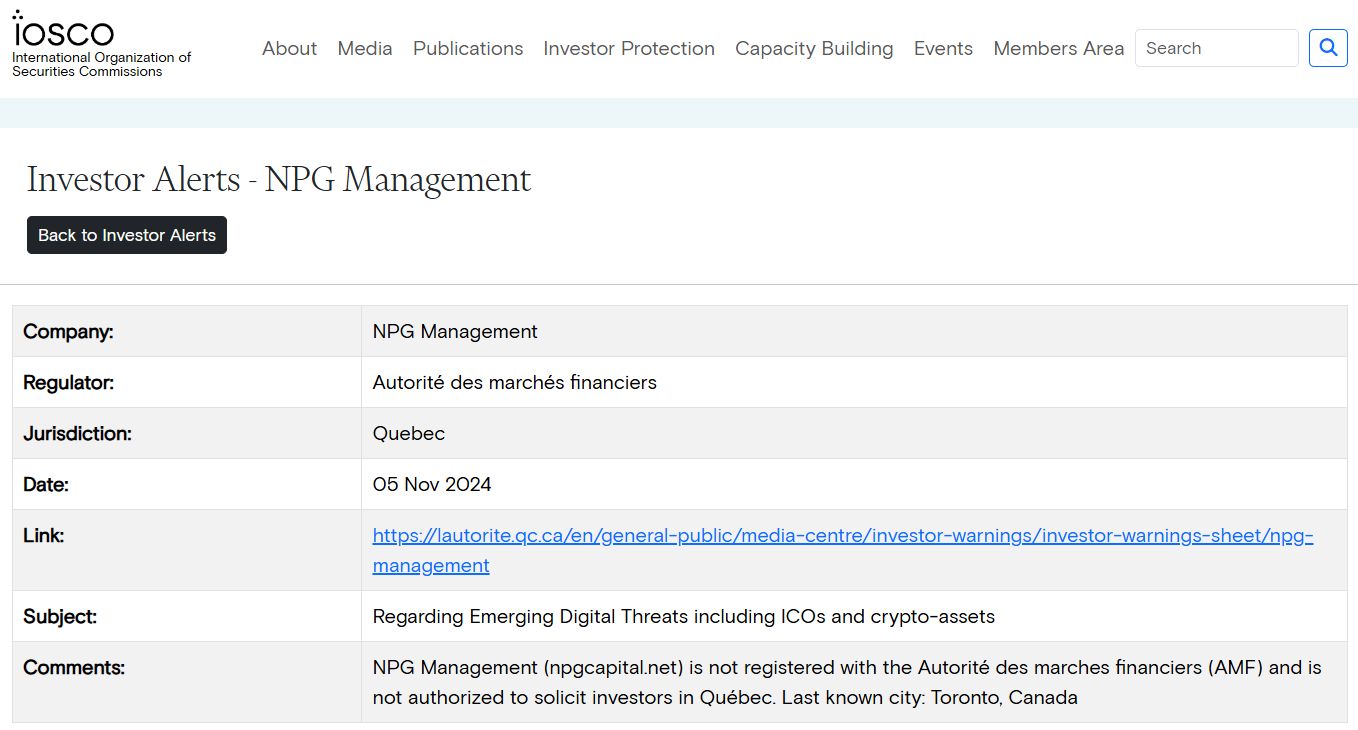Go to Publications in the navigation bar
The width and height of the screenshot is (1358, 730).
click(x=468, y=48)
